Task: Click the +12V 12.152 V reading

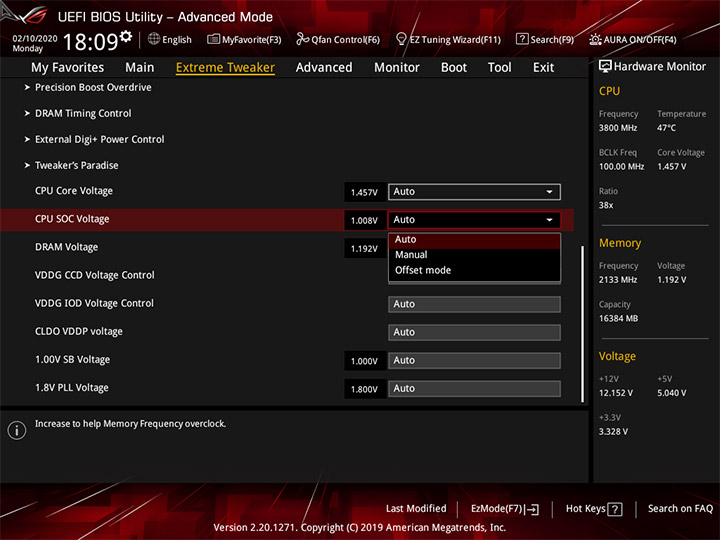Action: click(616, 393)
